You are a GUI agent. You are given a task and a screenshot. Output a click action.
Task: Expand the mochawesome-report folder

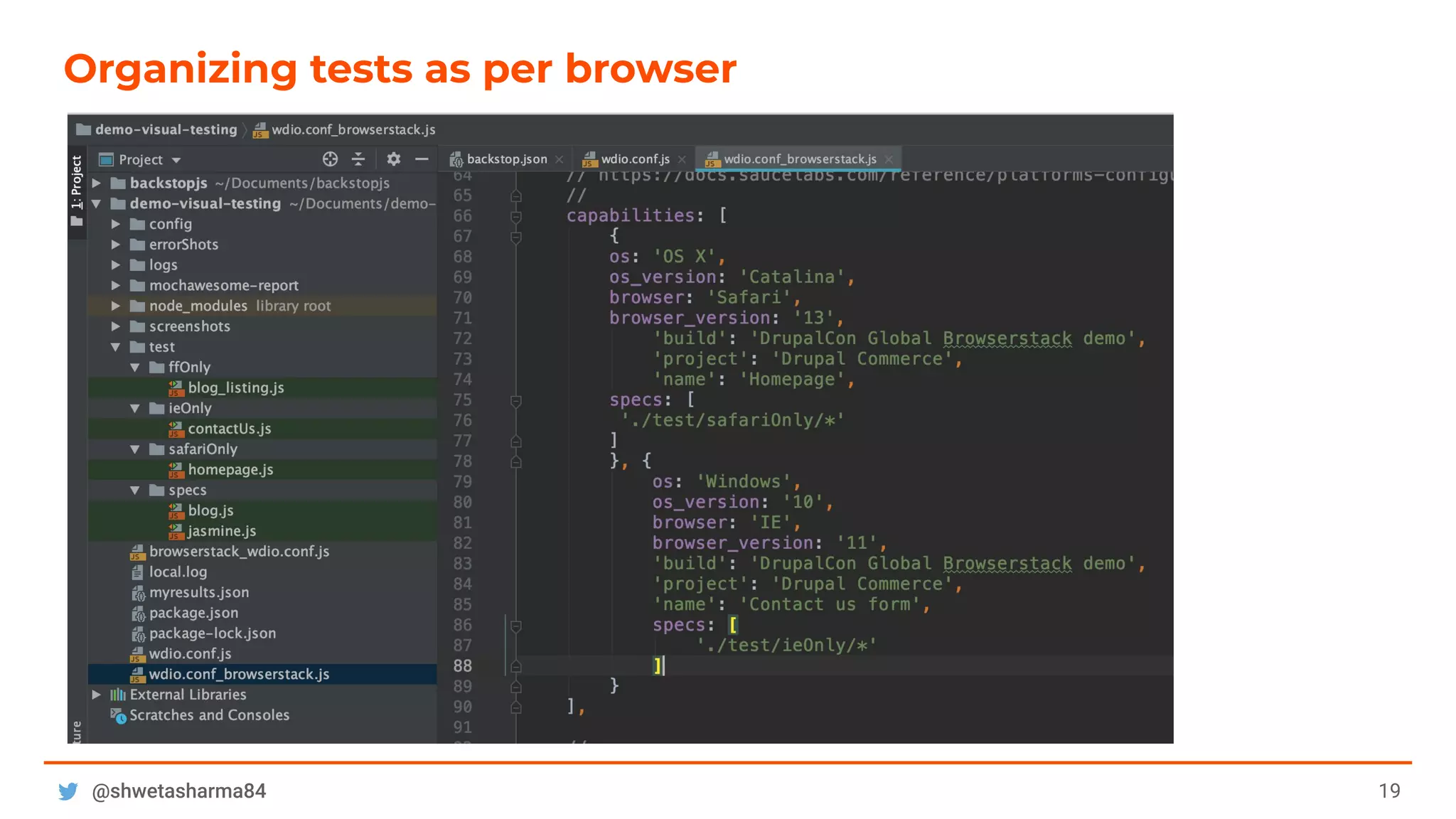tap(116, 286)
